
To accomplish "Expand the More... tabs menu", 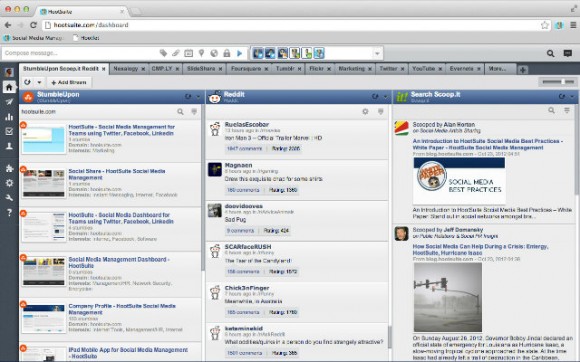I will click(498, 69).
